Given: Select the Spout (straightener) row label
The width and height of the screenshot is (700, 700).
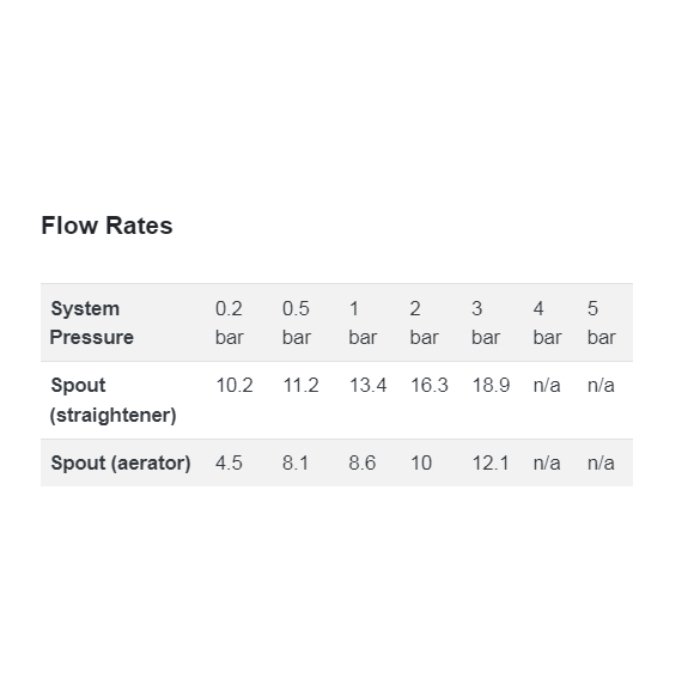Looking at the screenshot, I should tap(113, 400).
